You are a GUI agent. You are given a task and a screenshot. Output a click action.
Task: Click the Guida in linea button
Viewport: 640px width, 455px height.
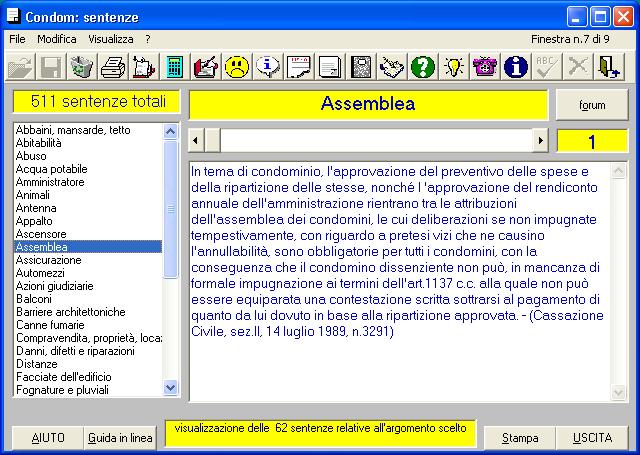pos(120,438)
